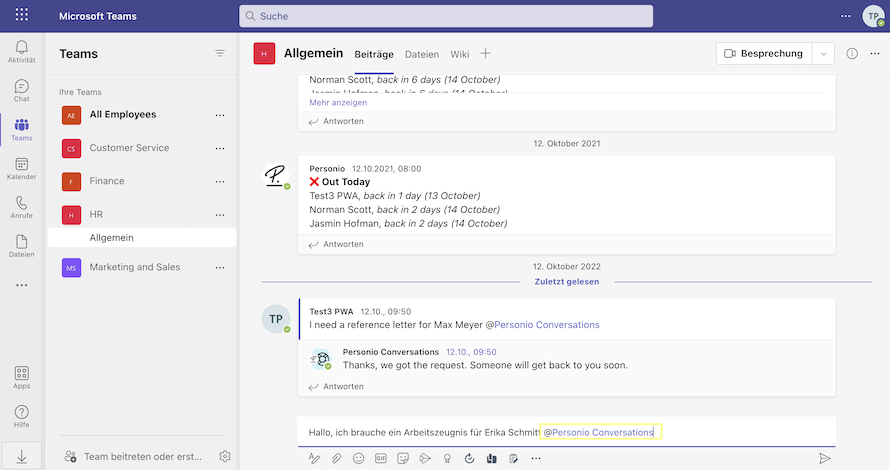Open the Allgemein channel
The image size is (890, 470).
(142, 237)
